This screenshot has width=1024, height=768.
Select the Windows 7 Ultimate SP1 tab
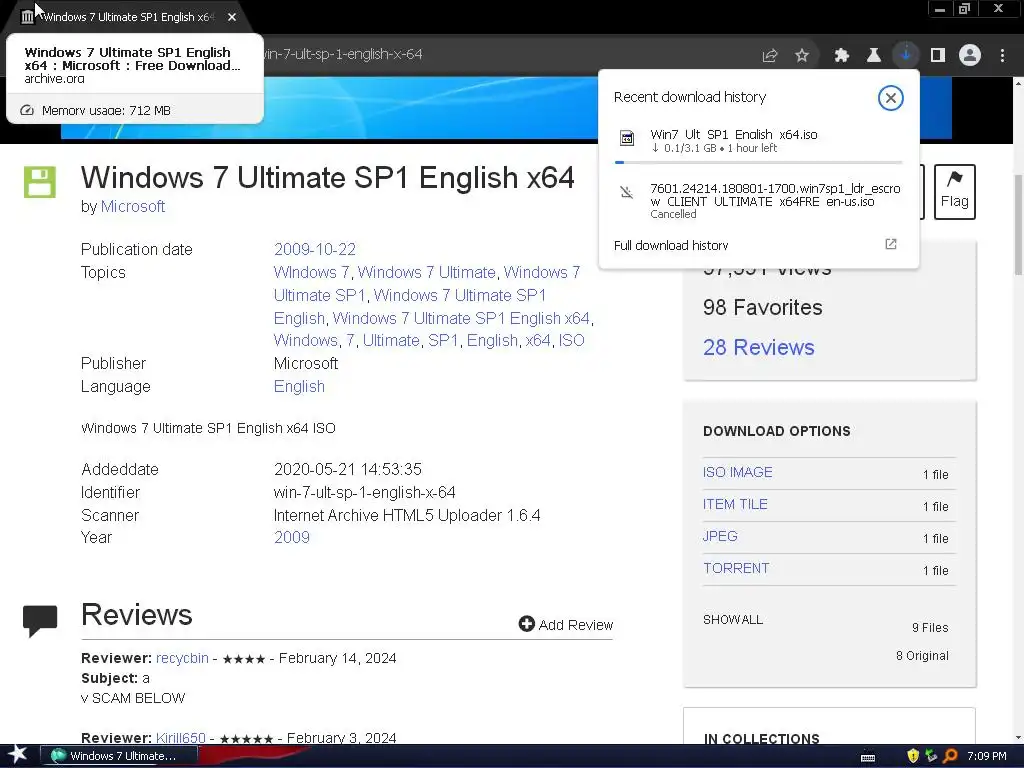[127, 17]
